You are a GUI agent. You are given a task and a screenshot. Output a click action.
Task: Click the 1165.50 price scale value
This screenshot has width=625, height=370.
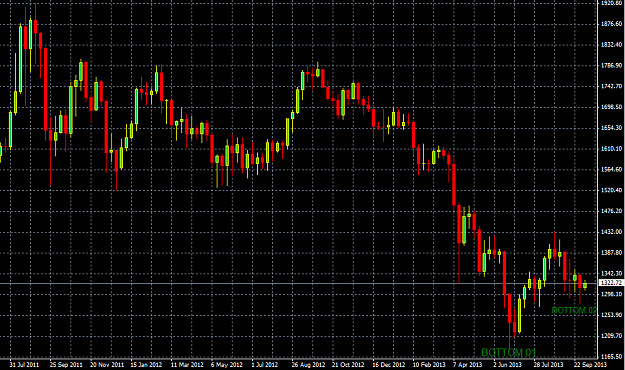tap(611, 356)
